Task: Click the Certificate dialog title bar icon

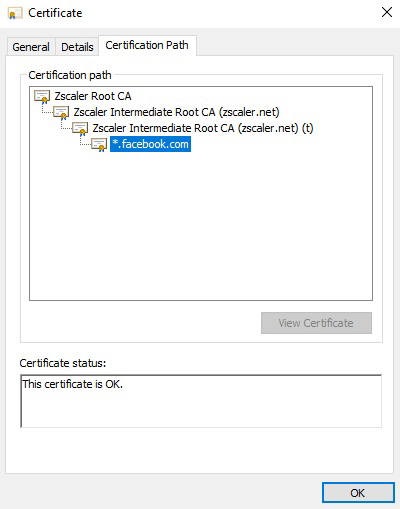Action: [x=15, y=14]
